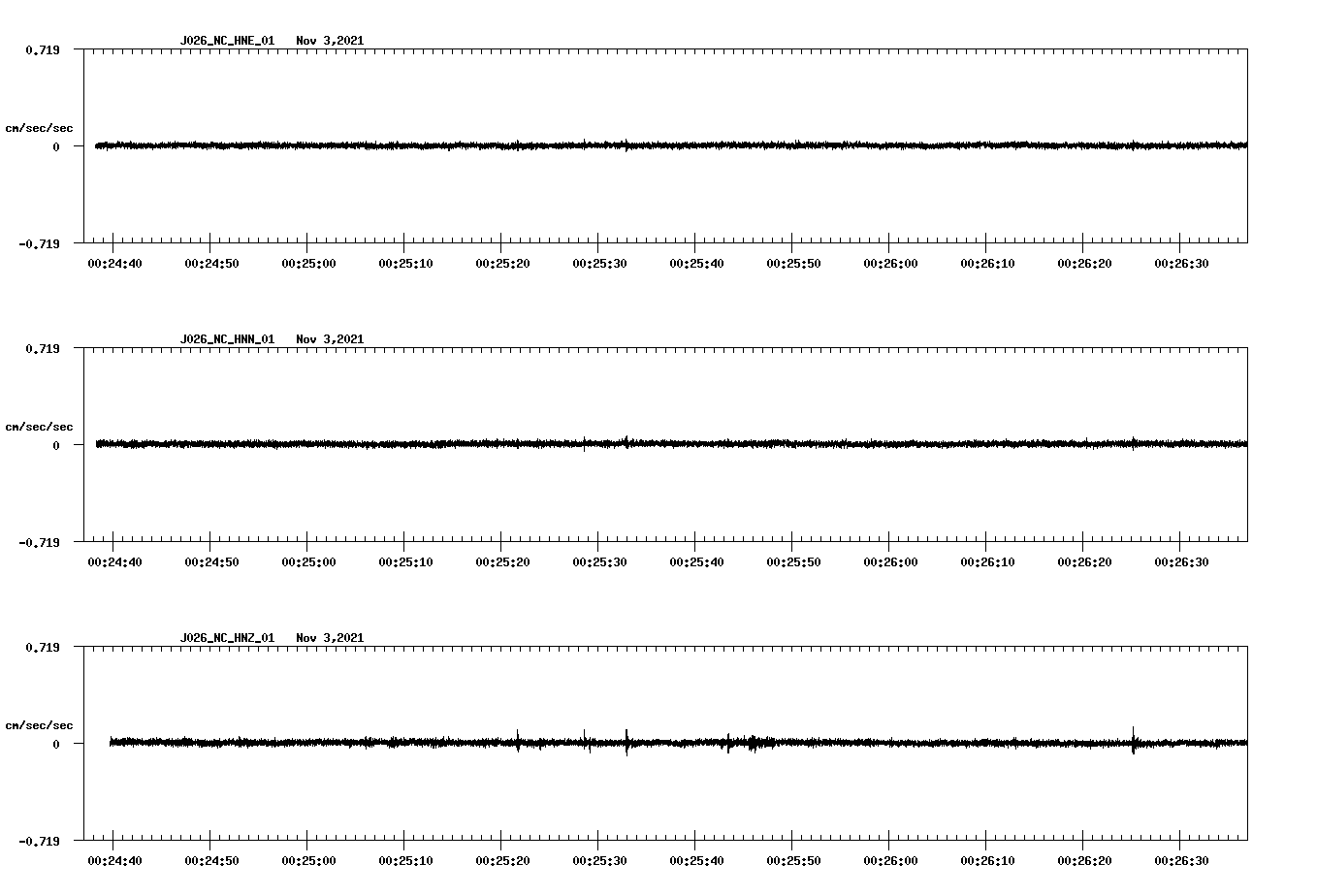Choose 00:26:00 time label under HNZ plot
1317x896 pixels.
click(890, 861)
